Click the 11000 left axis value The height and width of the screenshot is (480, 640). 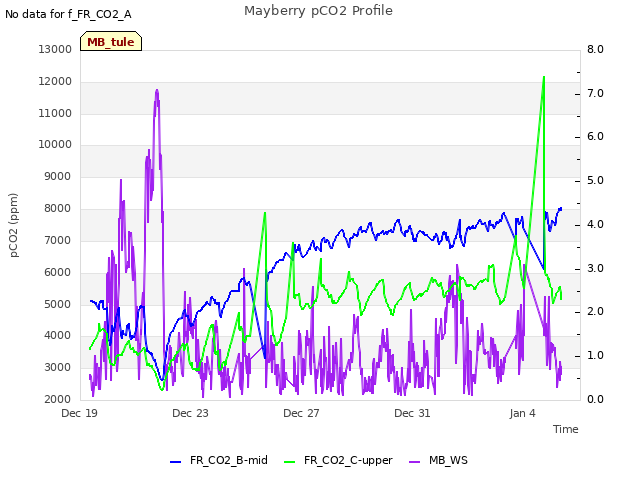[x=55, y=113]
